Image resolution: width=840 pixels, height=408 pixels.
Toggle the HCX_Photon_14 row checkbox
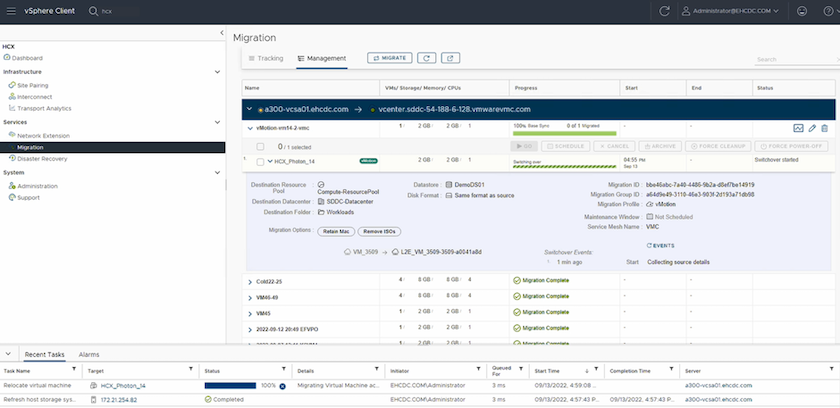[x=260, y=161]
